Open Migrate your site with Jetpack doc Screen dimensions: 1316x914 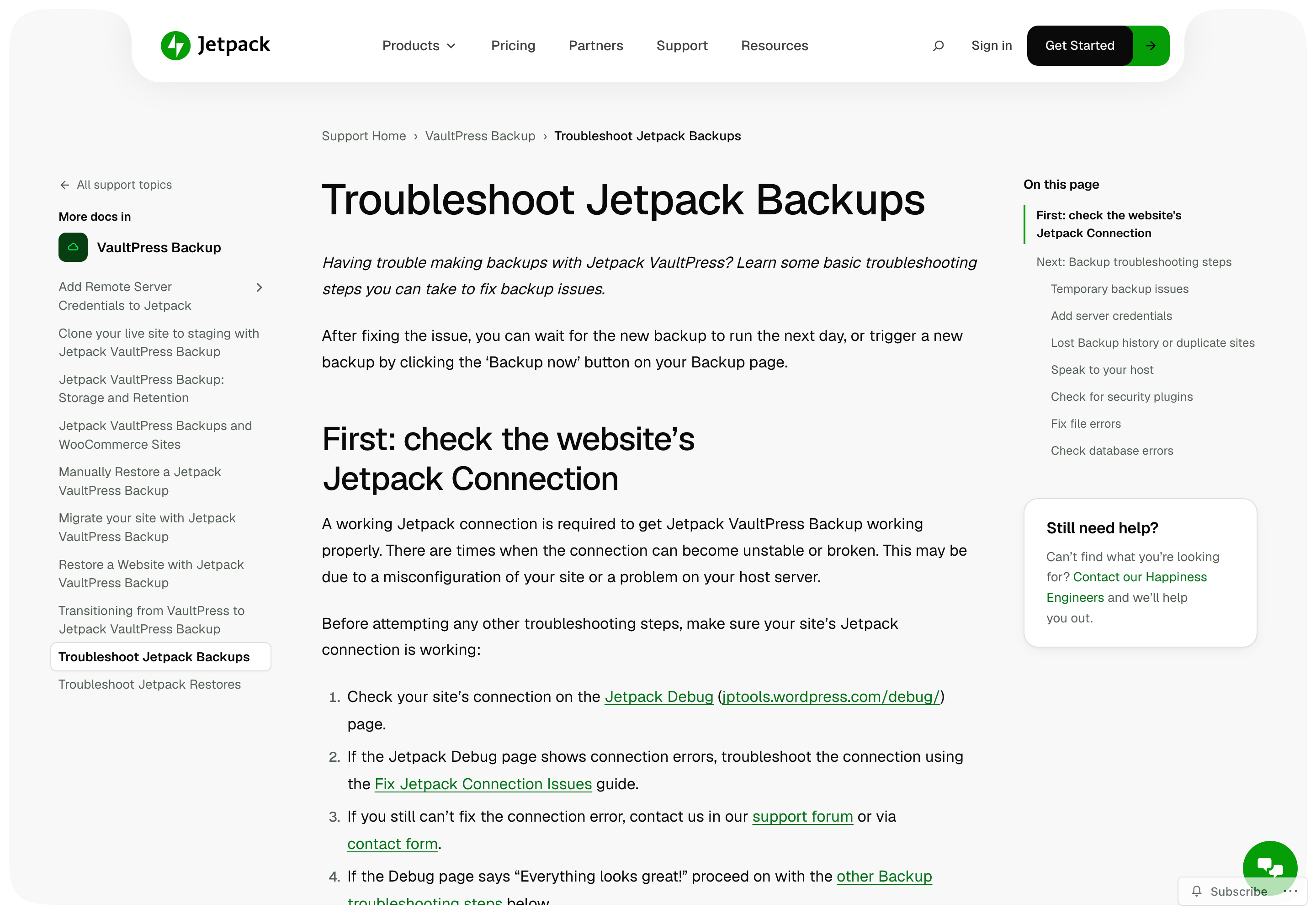point(147,527)
